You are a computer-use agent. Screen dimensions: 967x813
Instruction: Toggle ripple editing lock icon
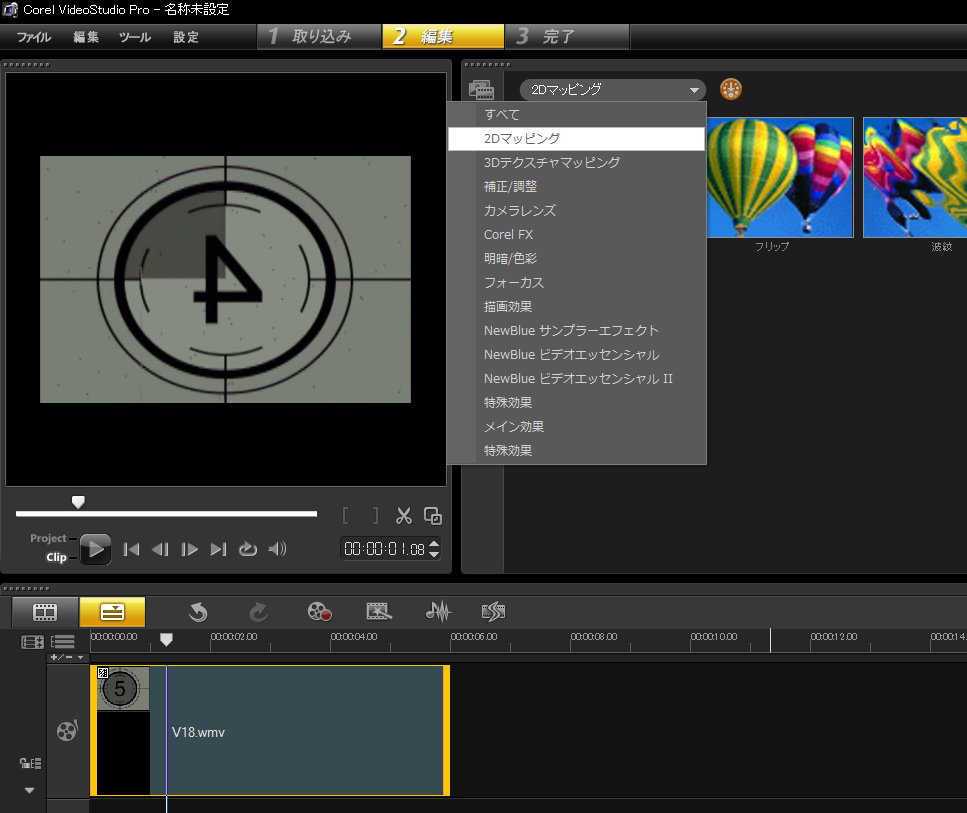[x=31, y=764]
